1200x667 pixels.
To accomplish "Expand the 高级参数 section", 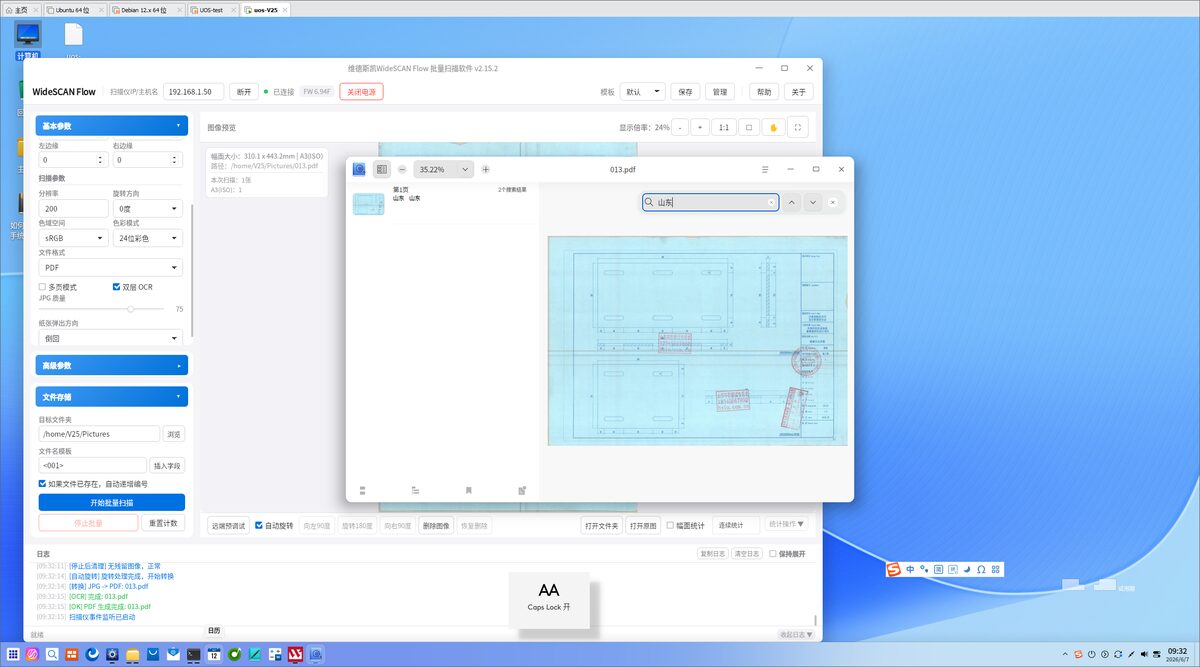I will [112, 366].
